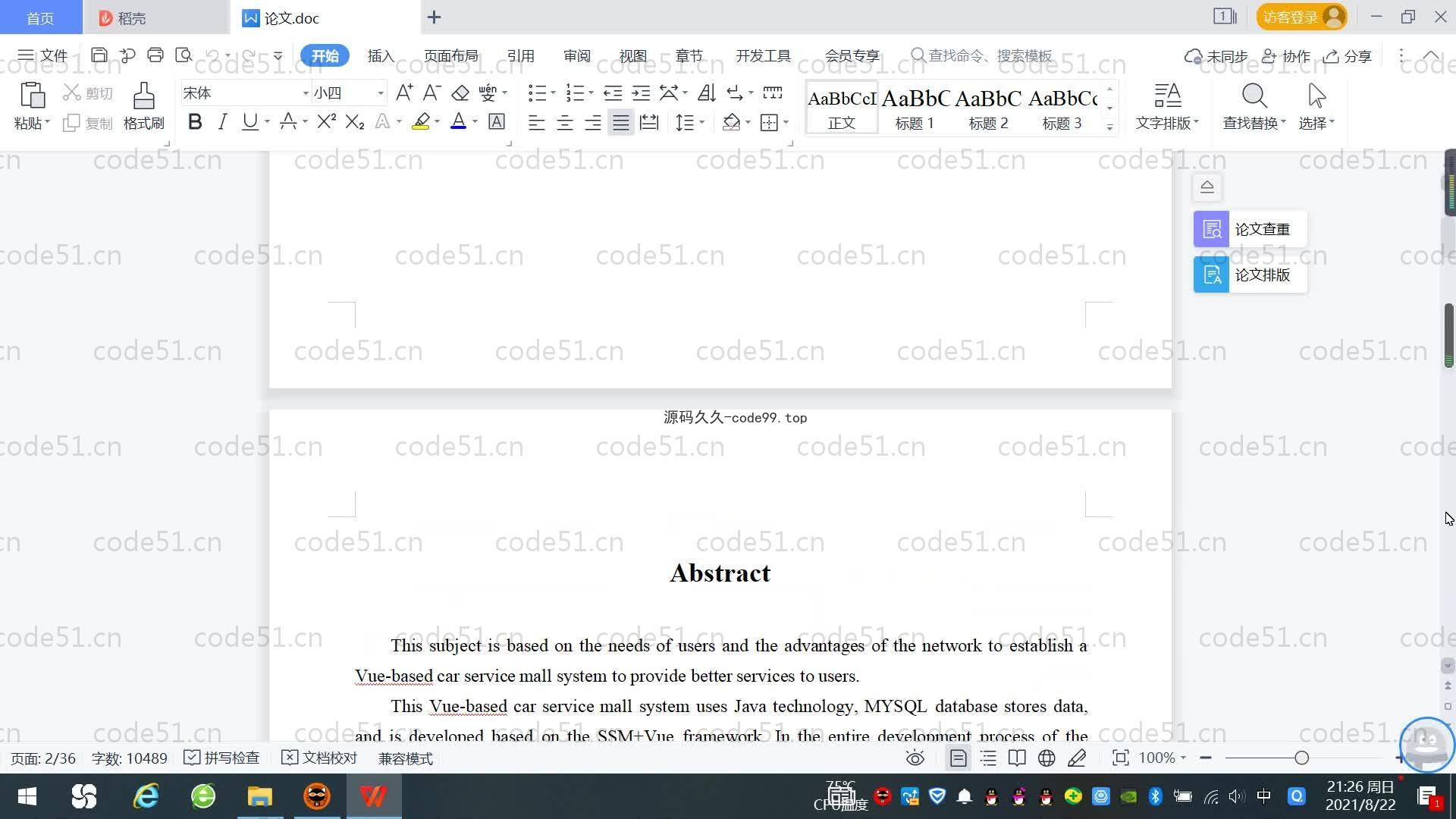The width and height of the screenshot is (1456, 819).
Task: Expand the styles gallery
Action: click(1109, 127)
